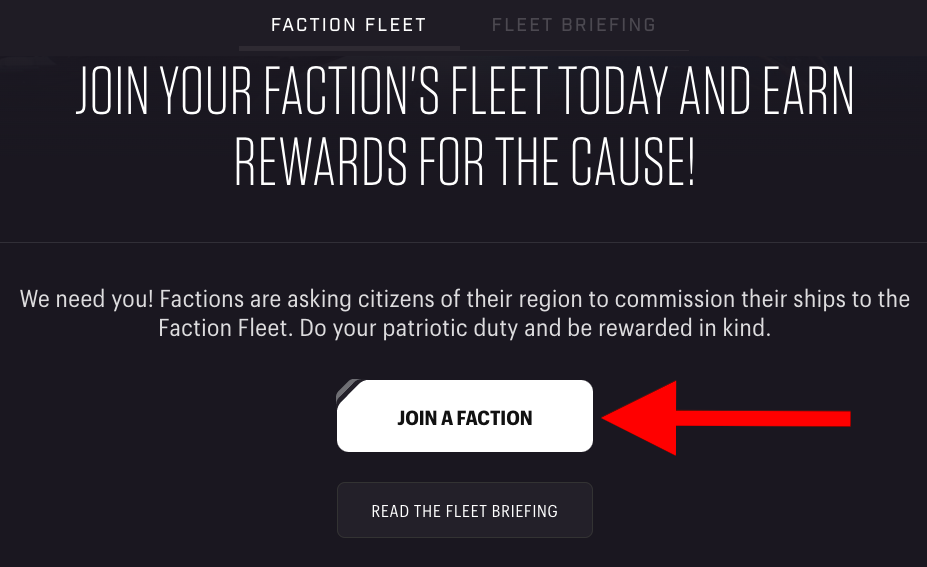This screenshot has width=927, height=567.
Task: Click the word CAUSE! in the headline
Action: [x=633, y=161]
